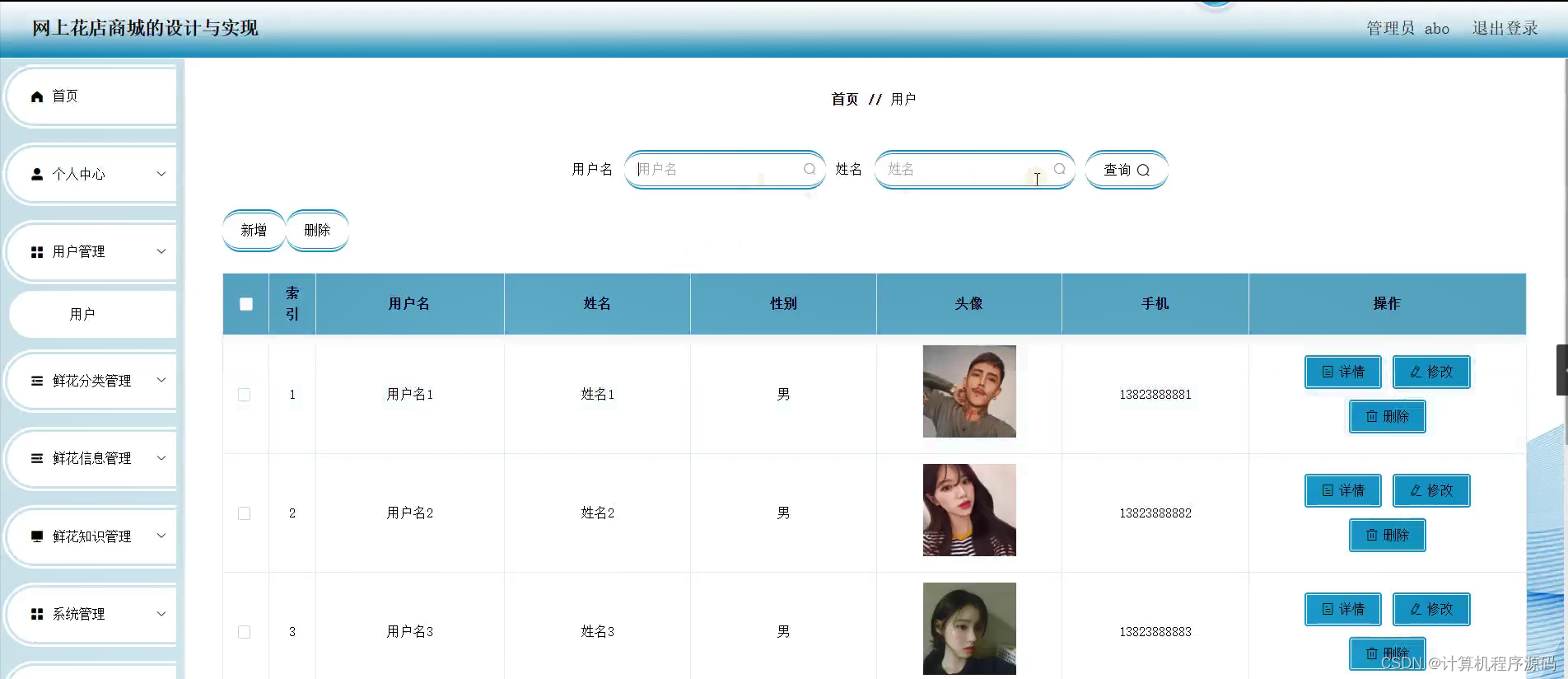Click the trash icon in 用户名1 row

(x=1372, y=416)
